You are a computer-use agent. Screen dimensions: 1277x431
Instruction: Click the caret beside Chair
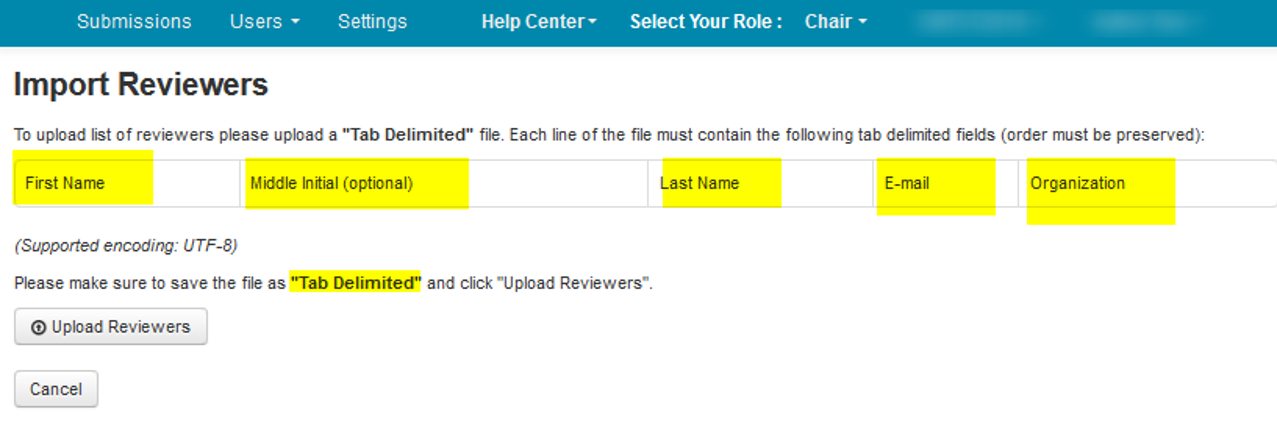click(x=862, y=23)
